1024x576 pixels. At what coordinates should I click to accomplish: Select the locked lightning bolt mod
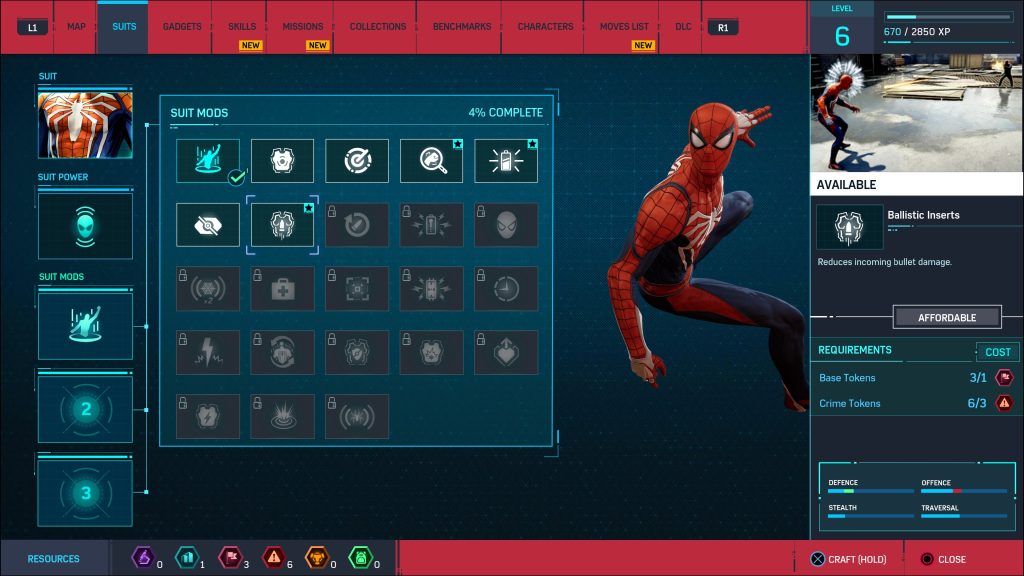coord(208,352)
